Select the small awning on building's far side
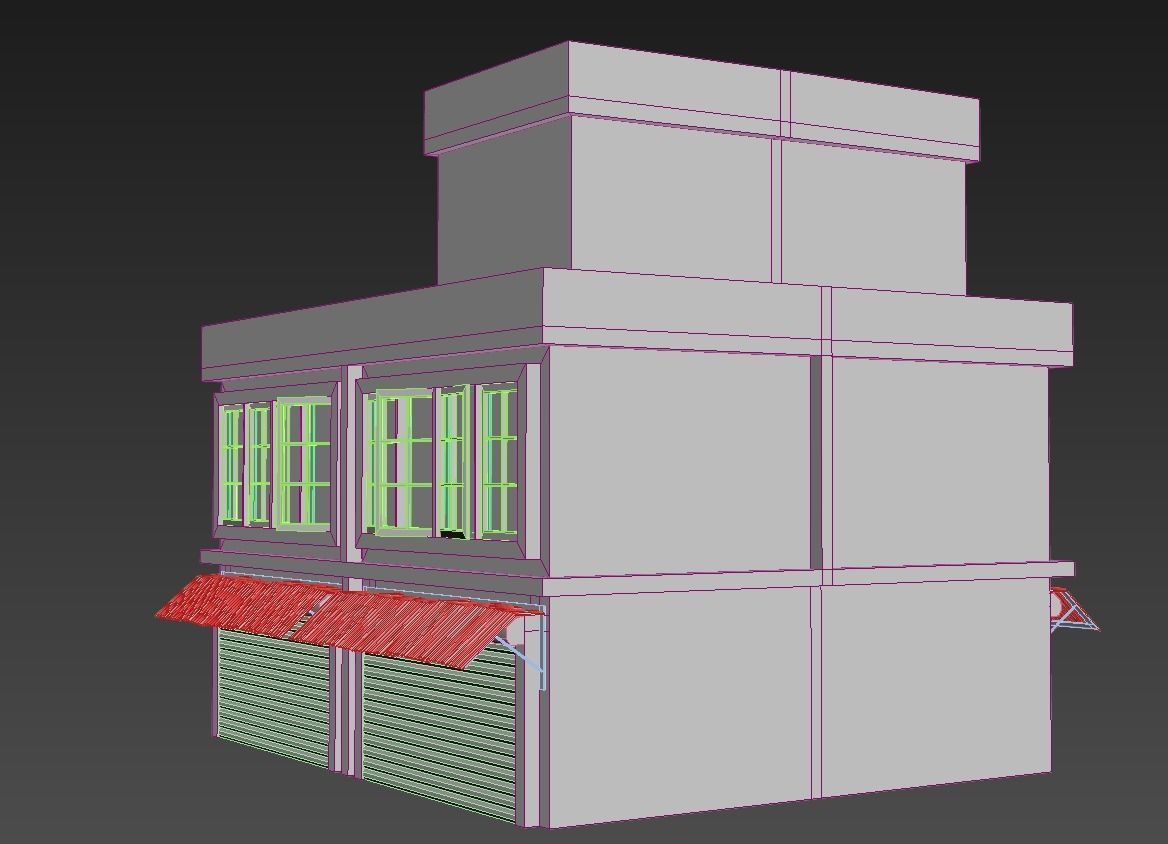This screenshot has width=1168, height=844. [1073, 609]
